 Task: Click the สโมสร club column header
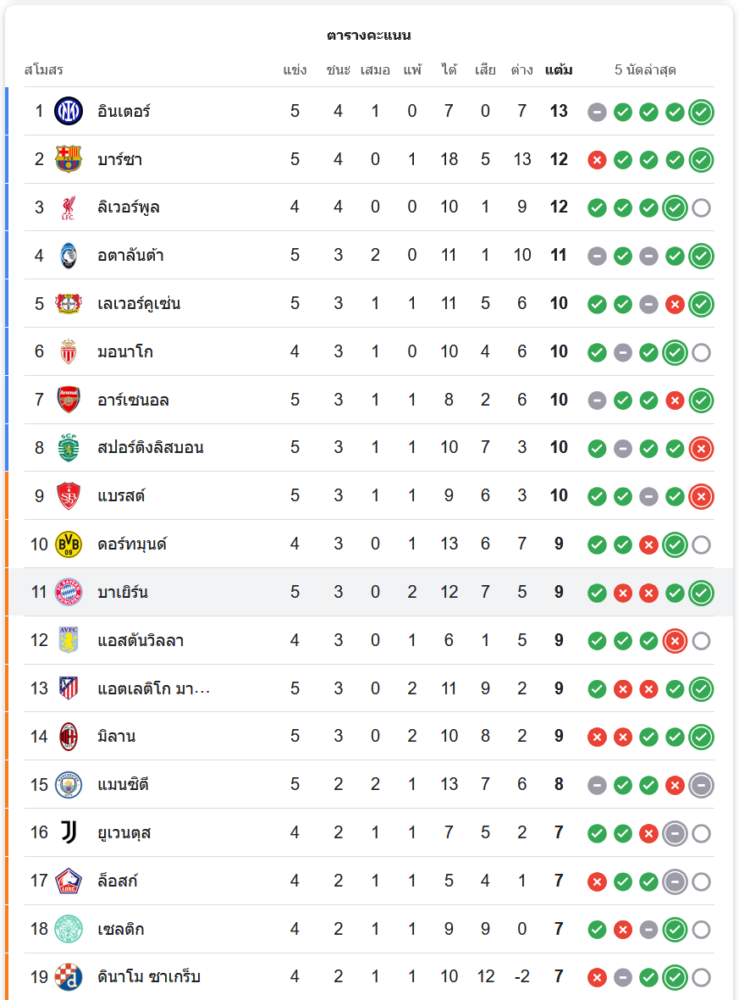pos(44,70)
